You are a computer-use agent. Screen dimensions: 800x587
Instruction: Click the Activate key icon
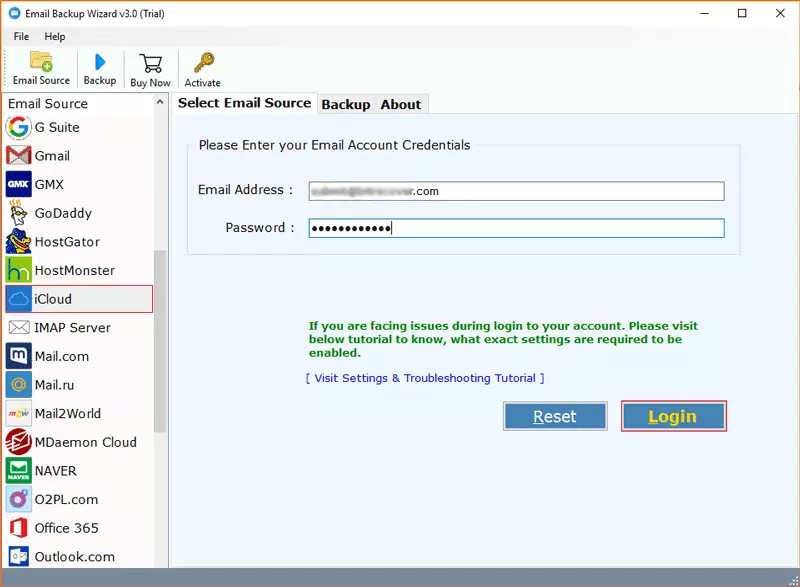(x=203, y=63)
